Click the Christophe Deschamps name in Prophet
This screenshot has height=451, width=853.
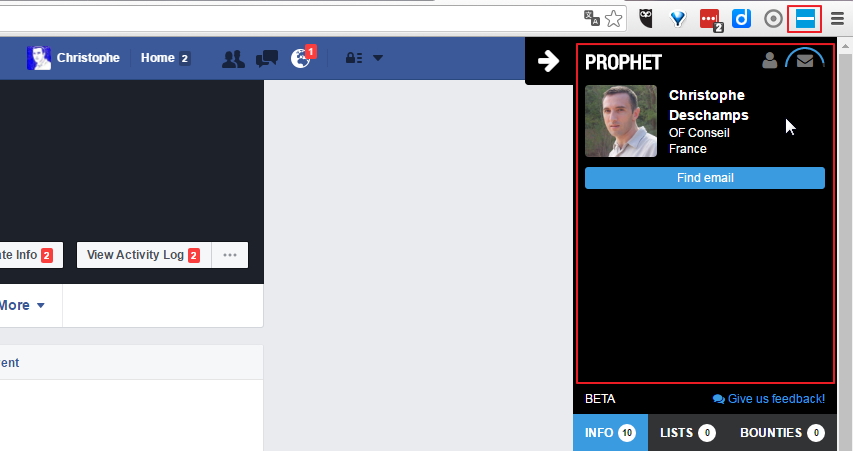[x=708, y=105]
